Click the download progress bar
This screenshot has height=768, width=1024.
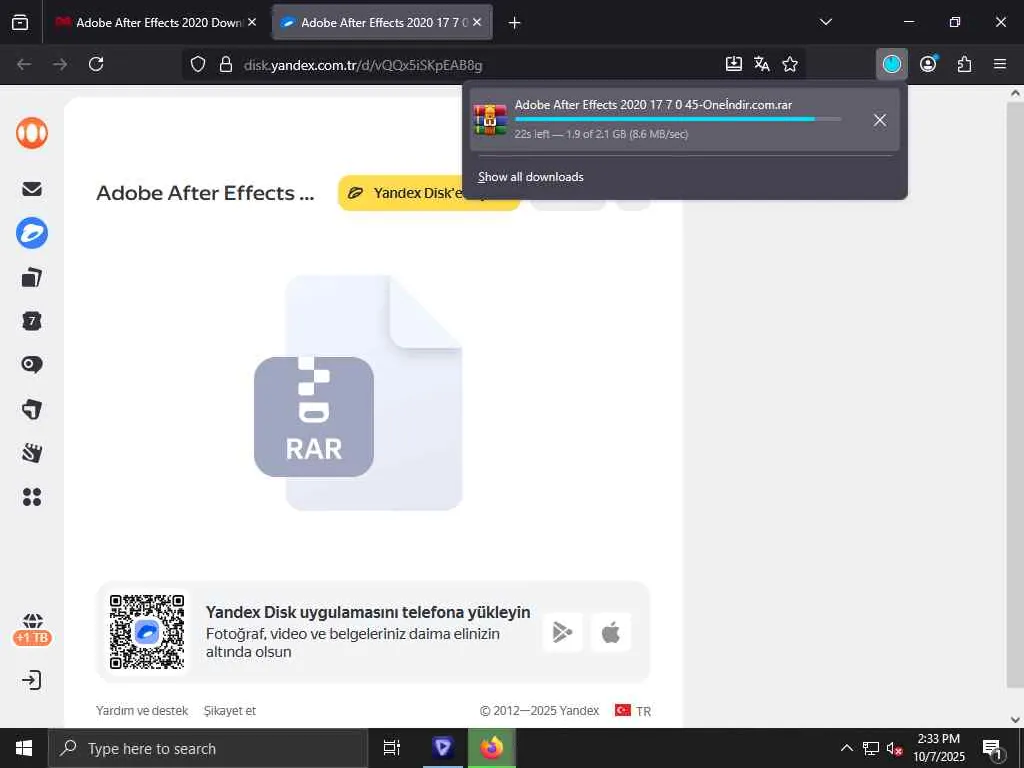678,119
